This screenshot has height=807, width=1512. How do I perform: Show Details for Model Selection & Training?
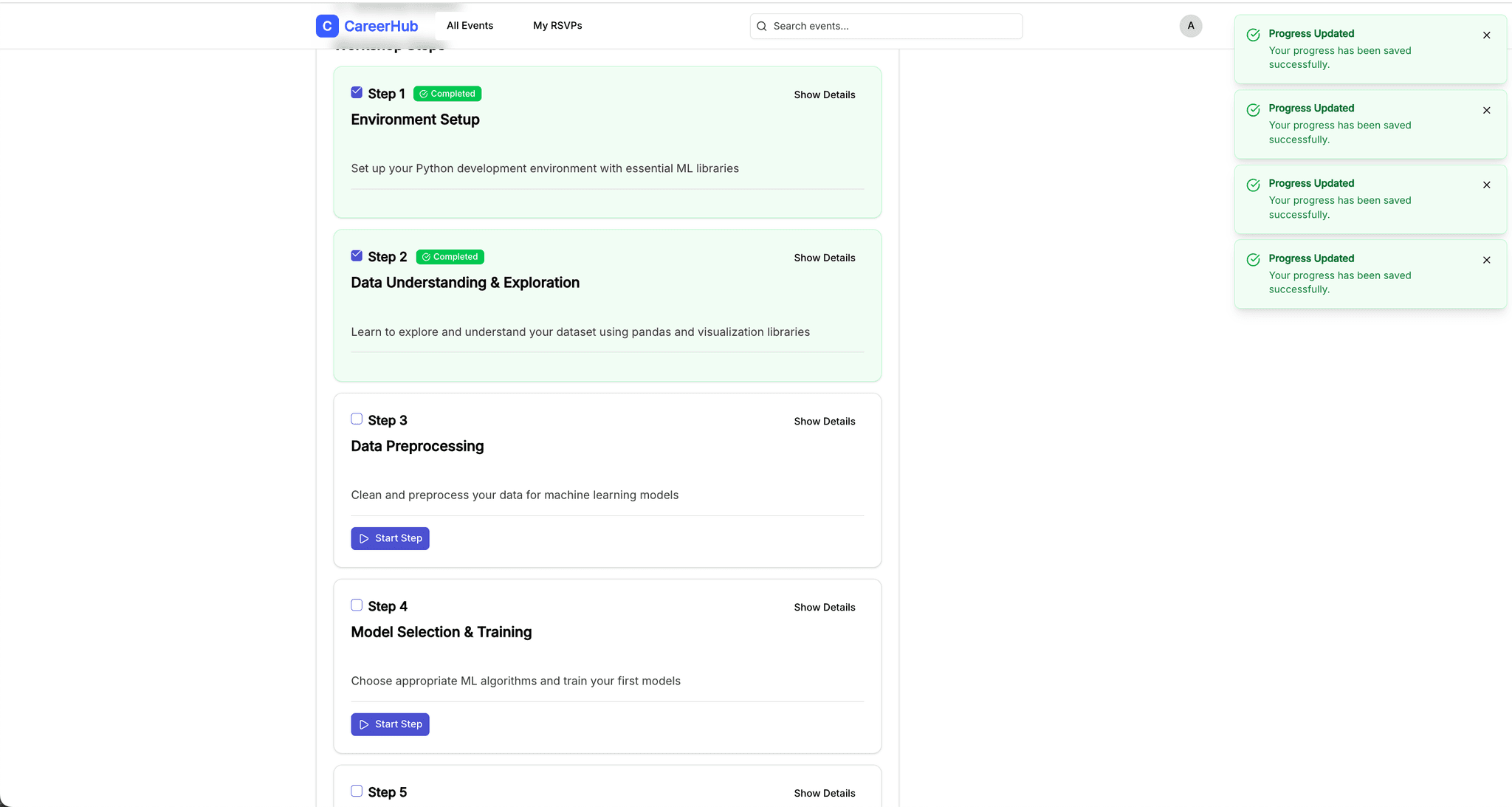(824, 607)
